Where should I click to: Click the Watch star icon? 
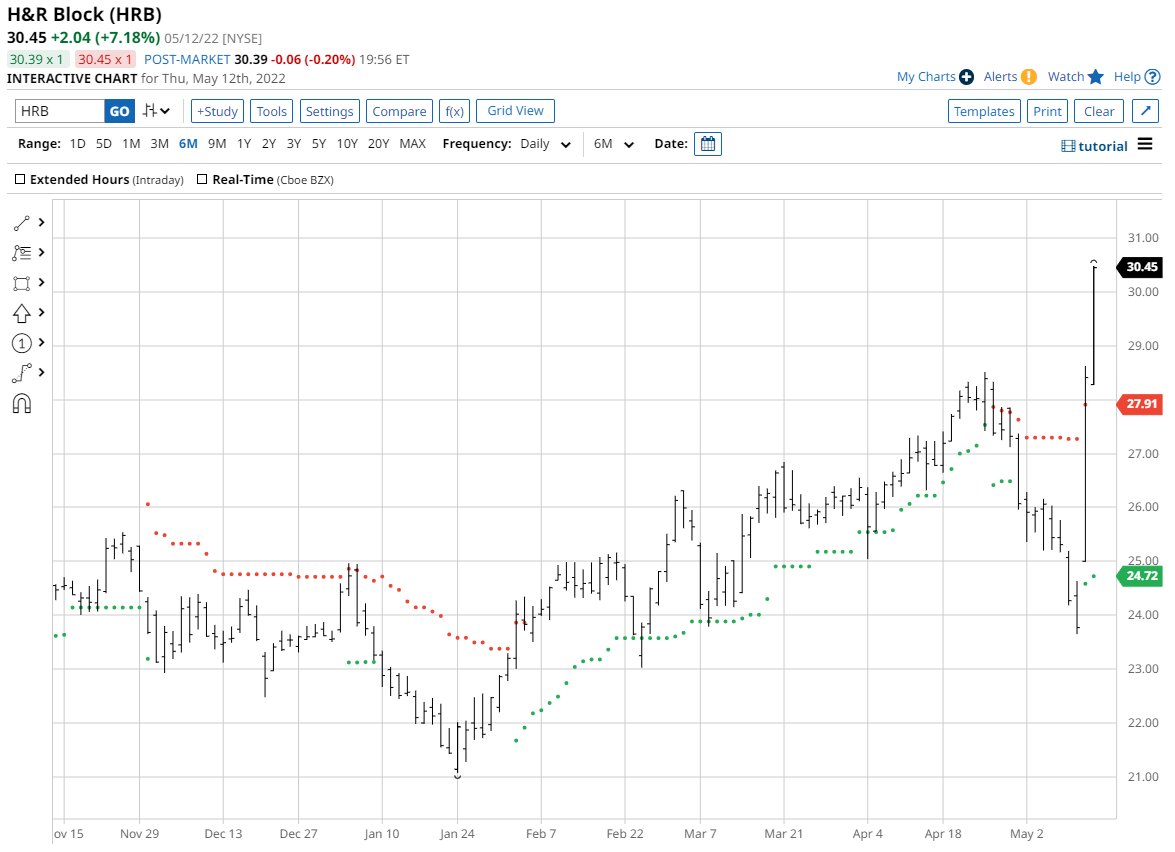(1096, 76)
